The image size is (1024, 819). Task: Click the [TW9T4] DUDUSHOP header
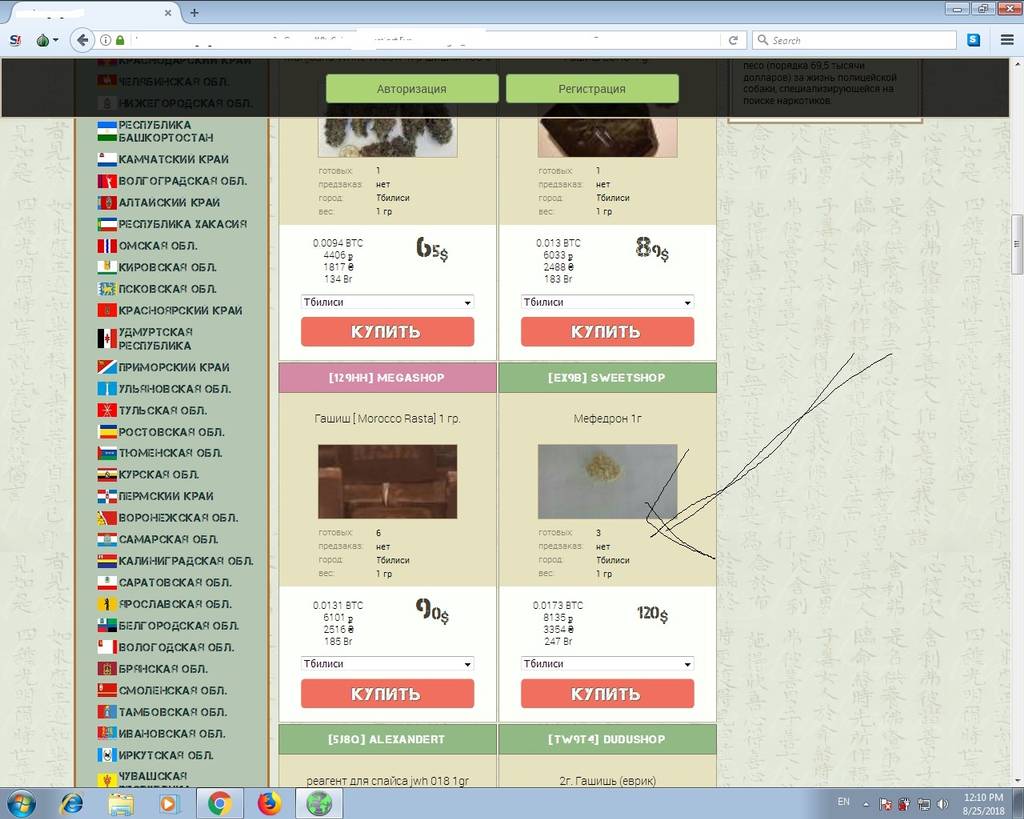pos(607,739)
